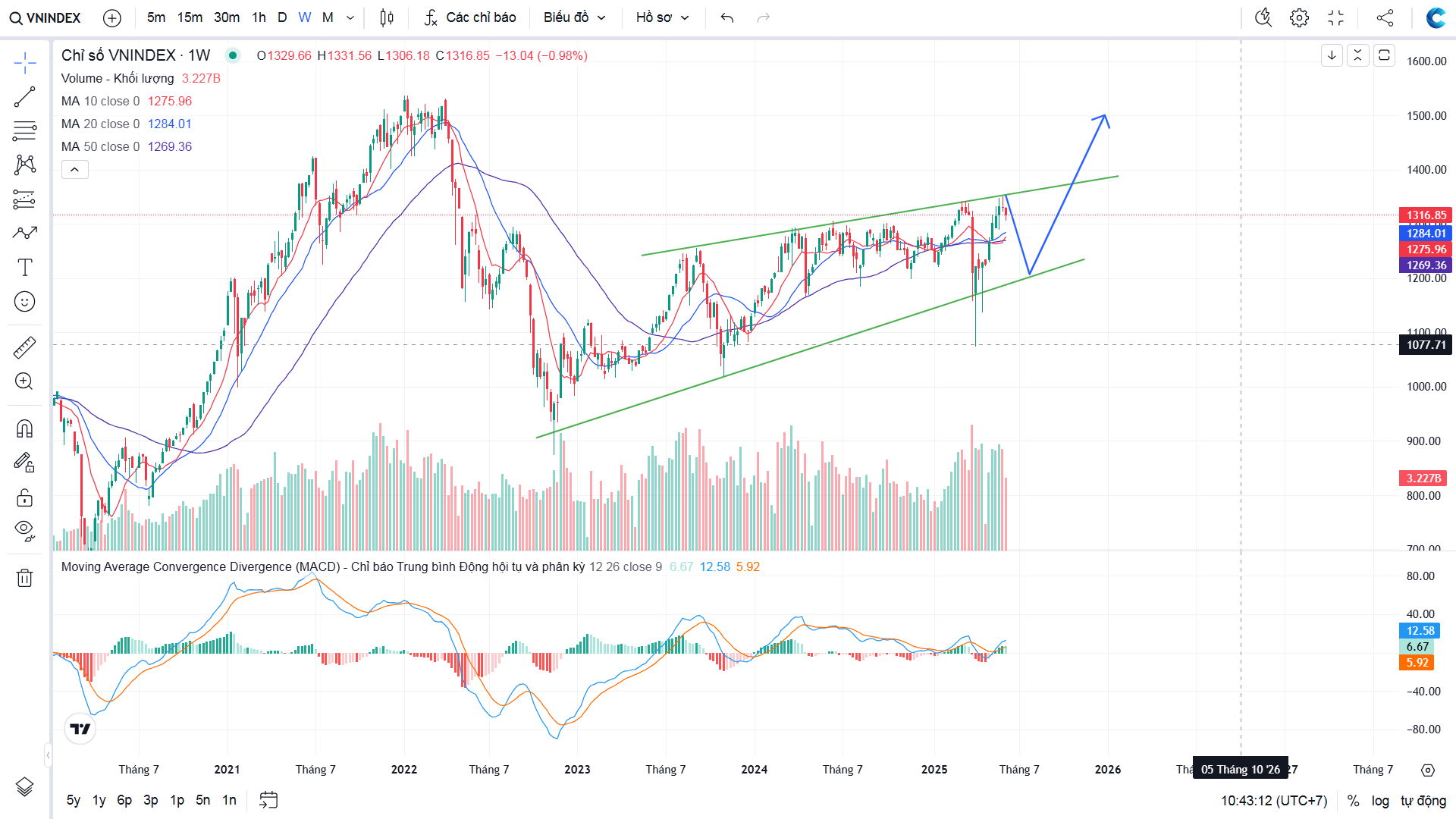
Task: Activate the ruler measure tool
Action: (x=24, y=347)
